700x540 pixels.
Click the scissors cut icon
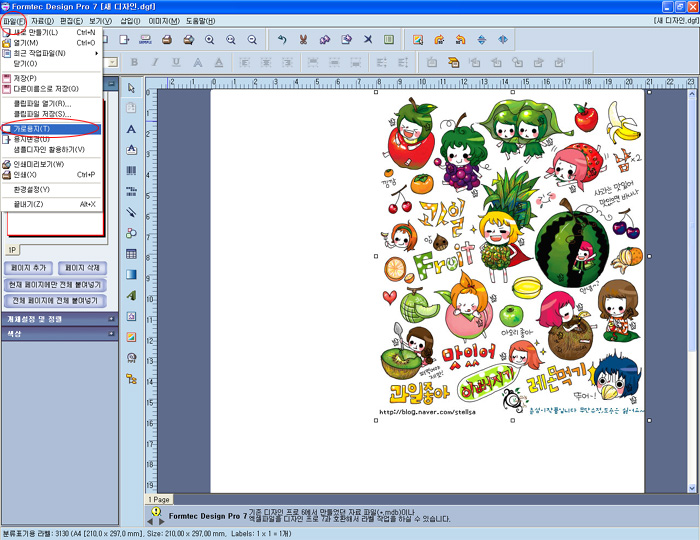coord(303,40)
